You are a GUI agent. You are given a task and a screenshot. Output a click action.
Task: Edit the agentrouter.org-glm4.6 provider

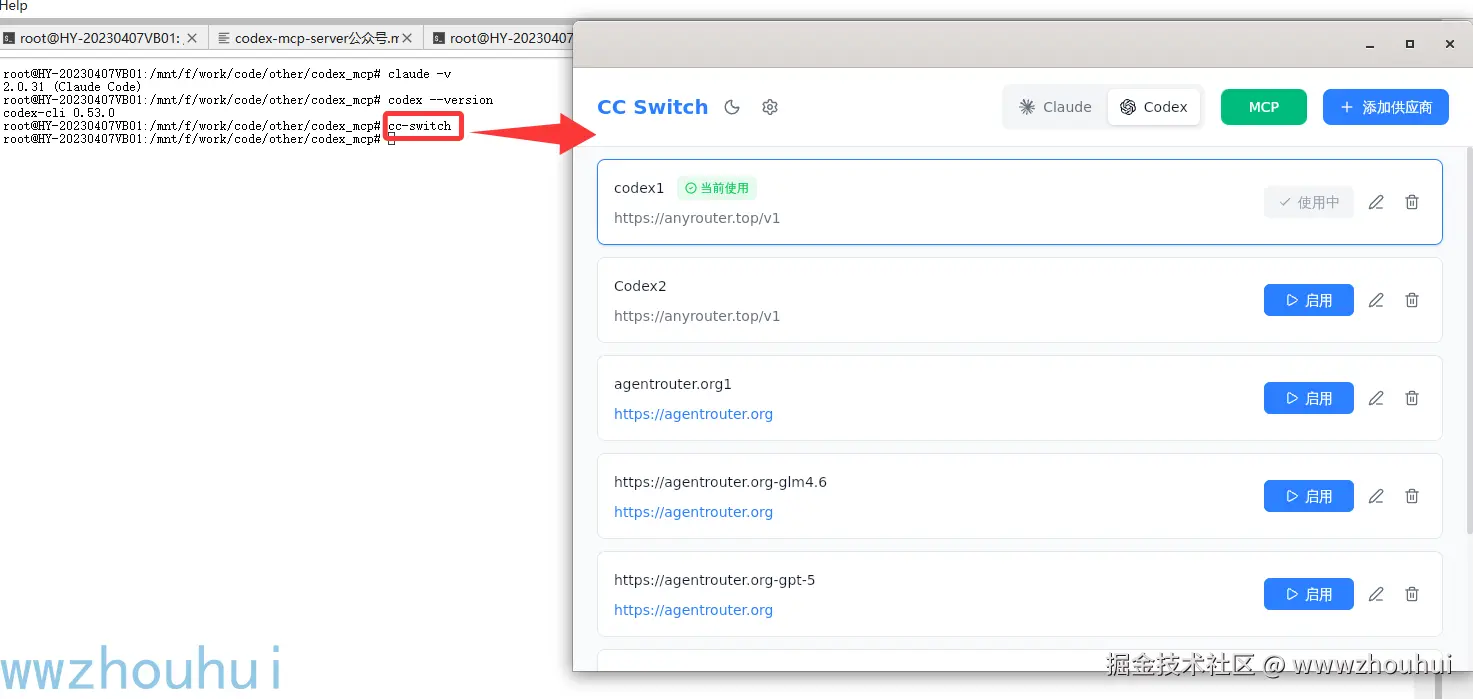(x=1376, y=496)
